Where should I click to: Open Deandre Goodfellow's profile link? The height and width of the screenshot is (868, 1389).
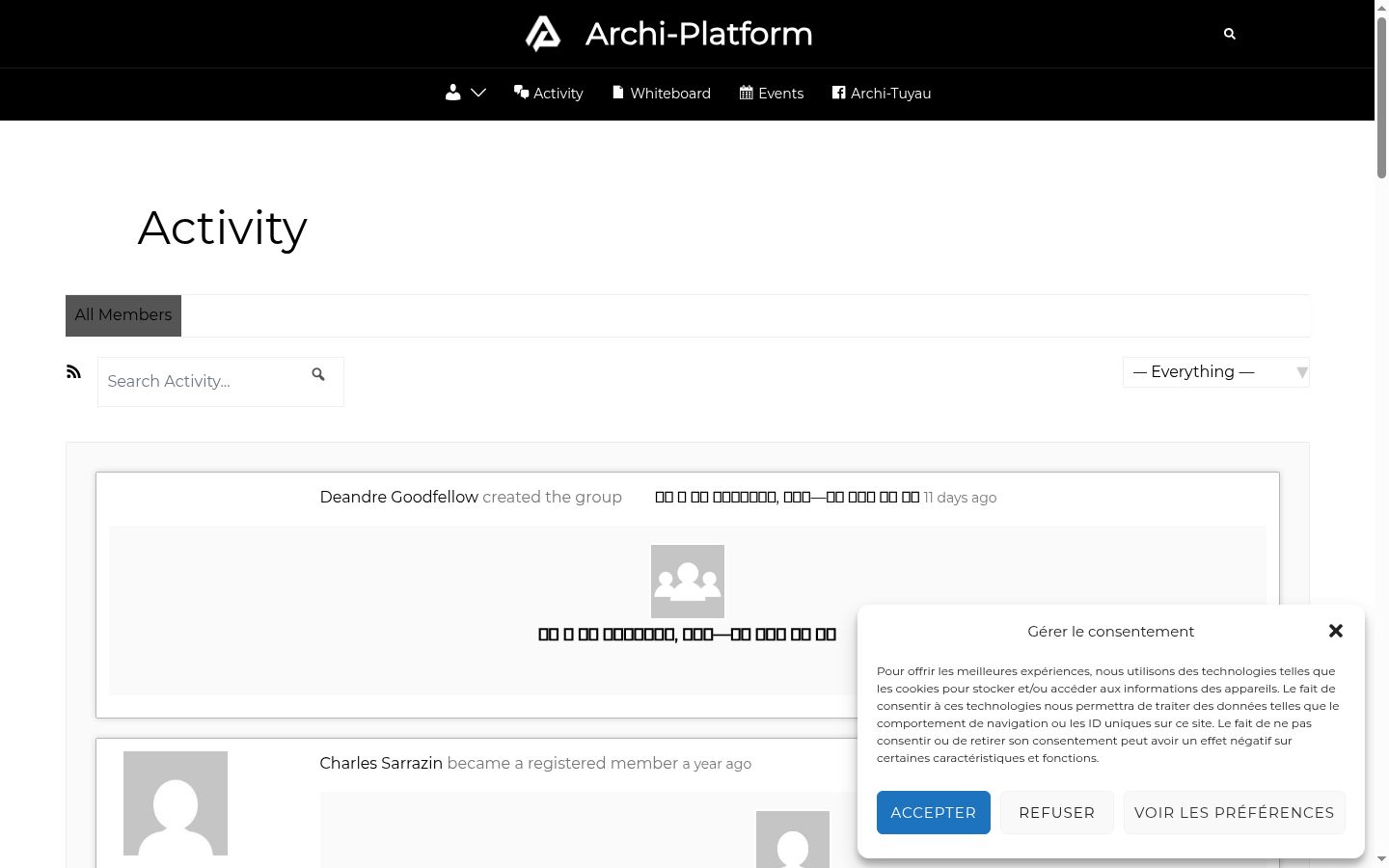pos(399,498)
